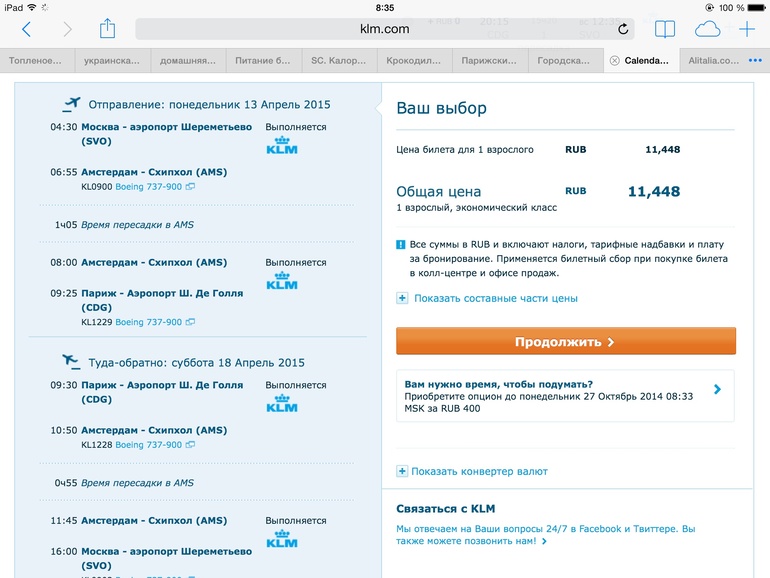Image resolution: width=770 pixels, height=578 pixels.
Task: Switch to the Питание б... tab
Action: point(264,60)
